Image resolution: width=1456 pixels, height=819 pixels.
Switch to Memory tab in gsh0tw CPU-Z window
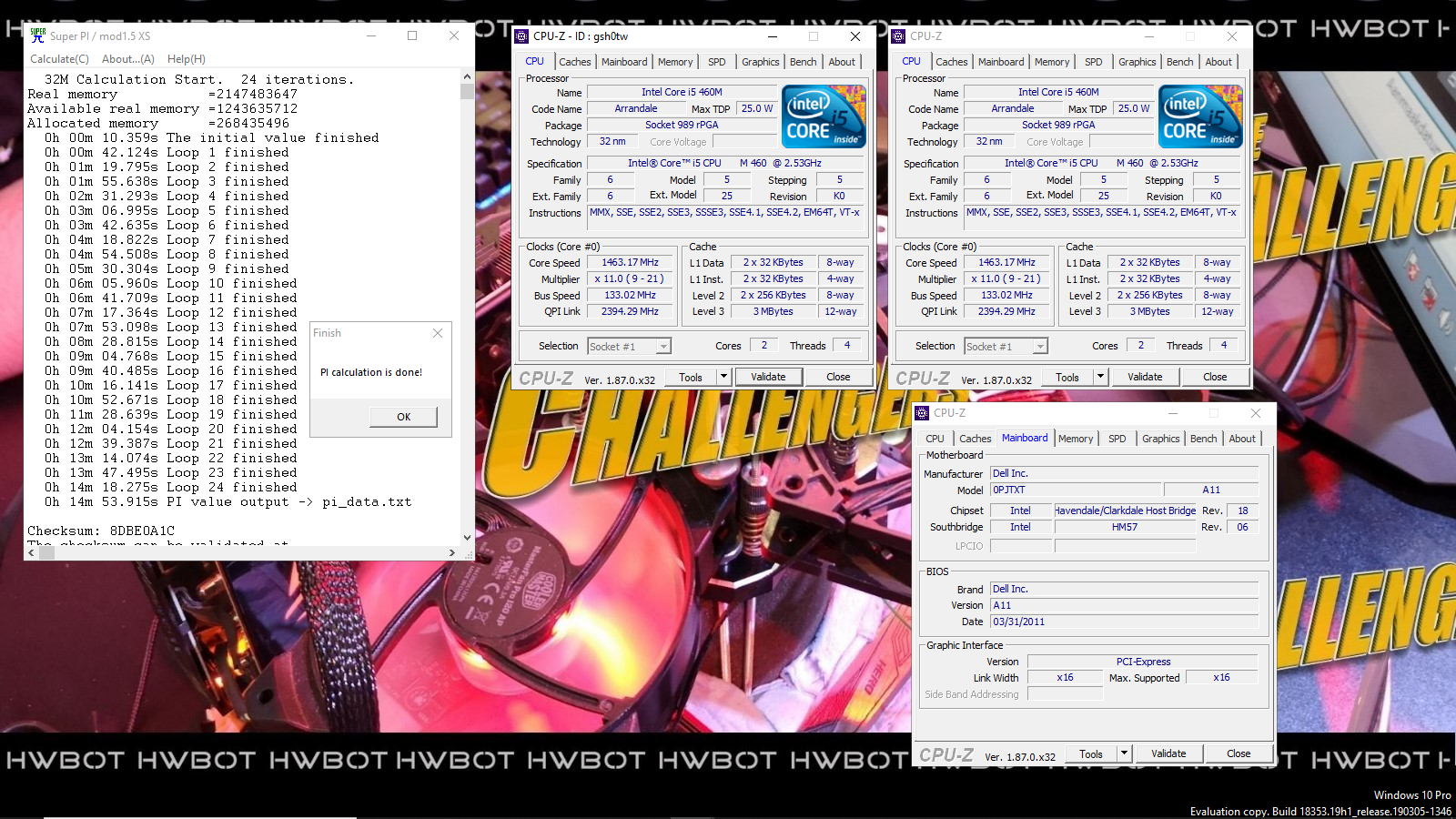(675, 62)
